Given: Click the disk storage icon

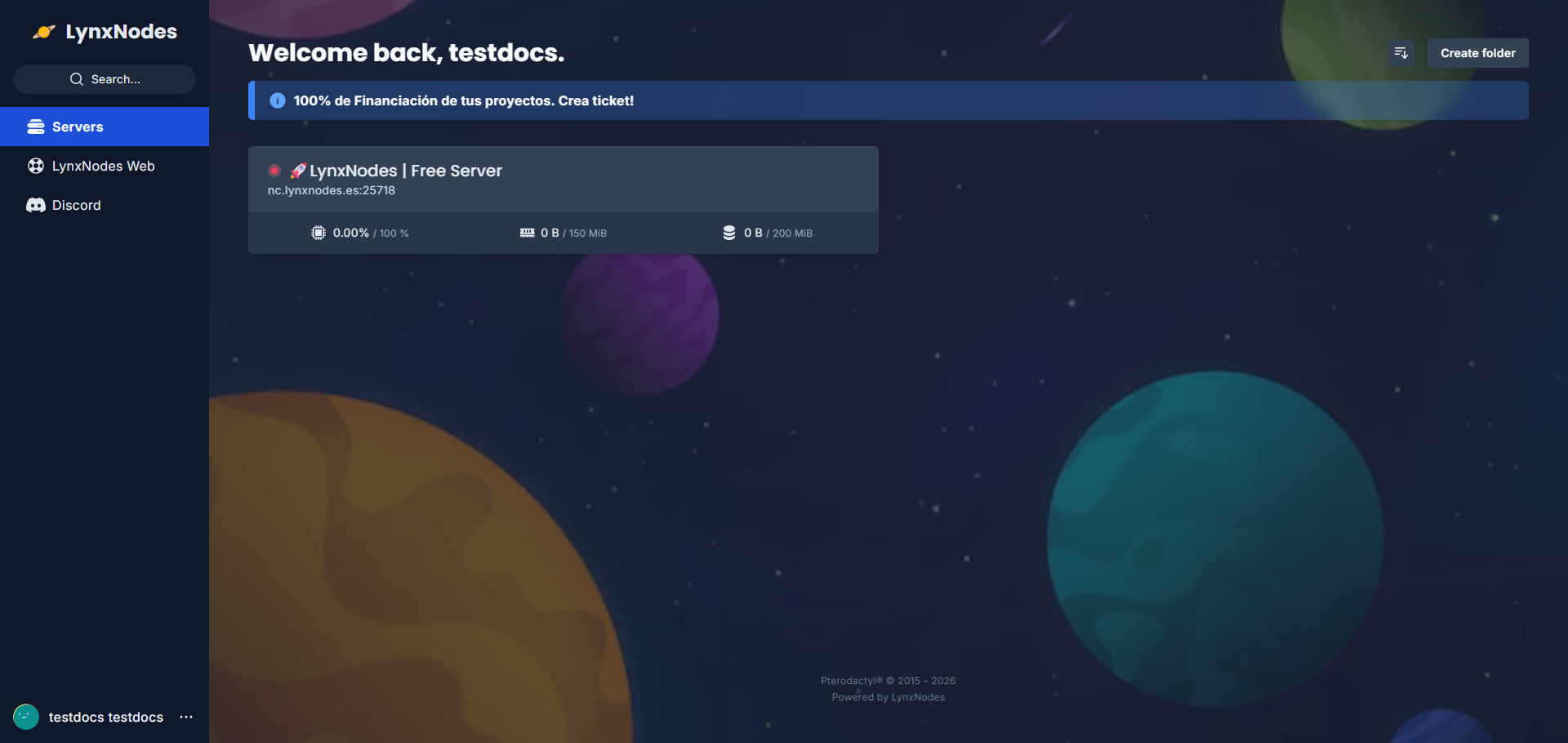Looking at the screenshot, I should tap(729, 233).
